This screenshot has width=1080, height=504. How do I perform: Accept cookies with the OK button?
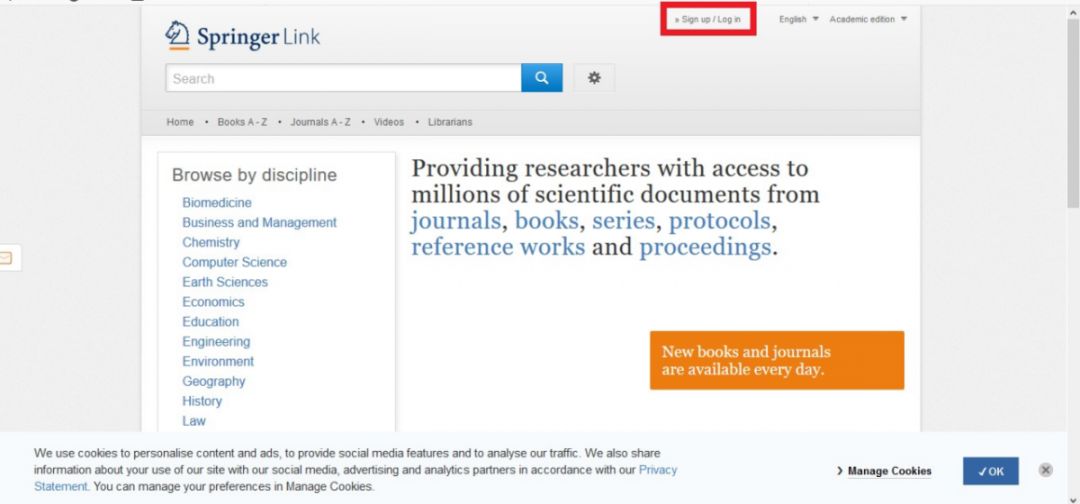pos(990,471)
